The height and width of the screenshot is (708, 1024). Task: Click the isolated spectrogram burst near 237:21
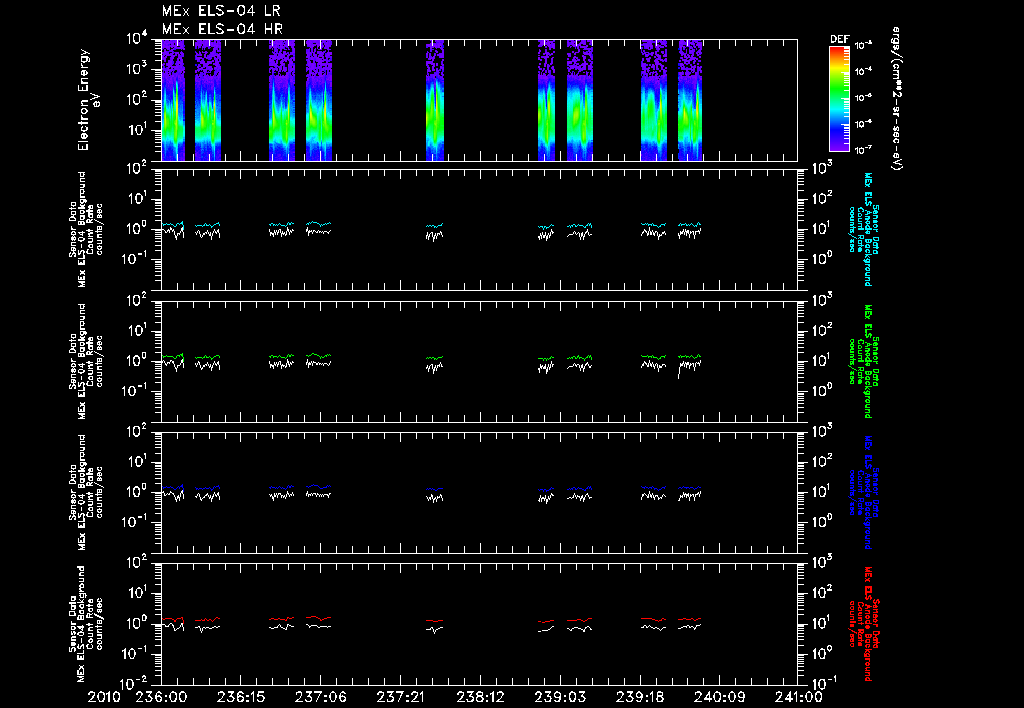pos(435,100)
